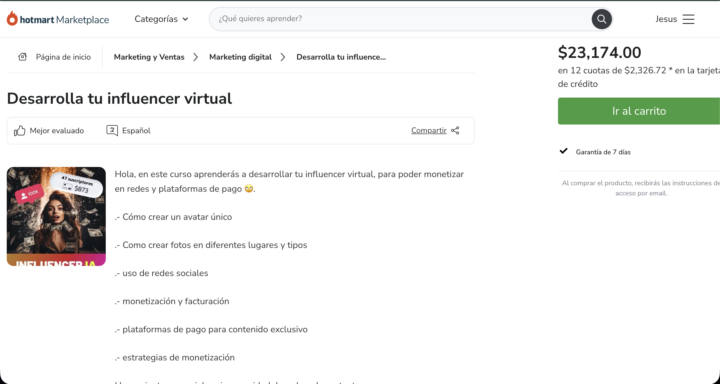Click the breadcrumb item 'Desarrolla tu influence...'
Viewport: 720px width, 384px height.
point(341,57)
